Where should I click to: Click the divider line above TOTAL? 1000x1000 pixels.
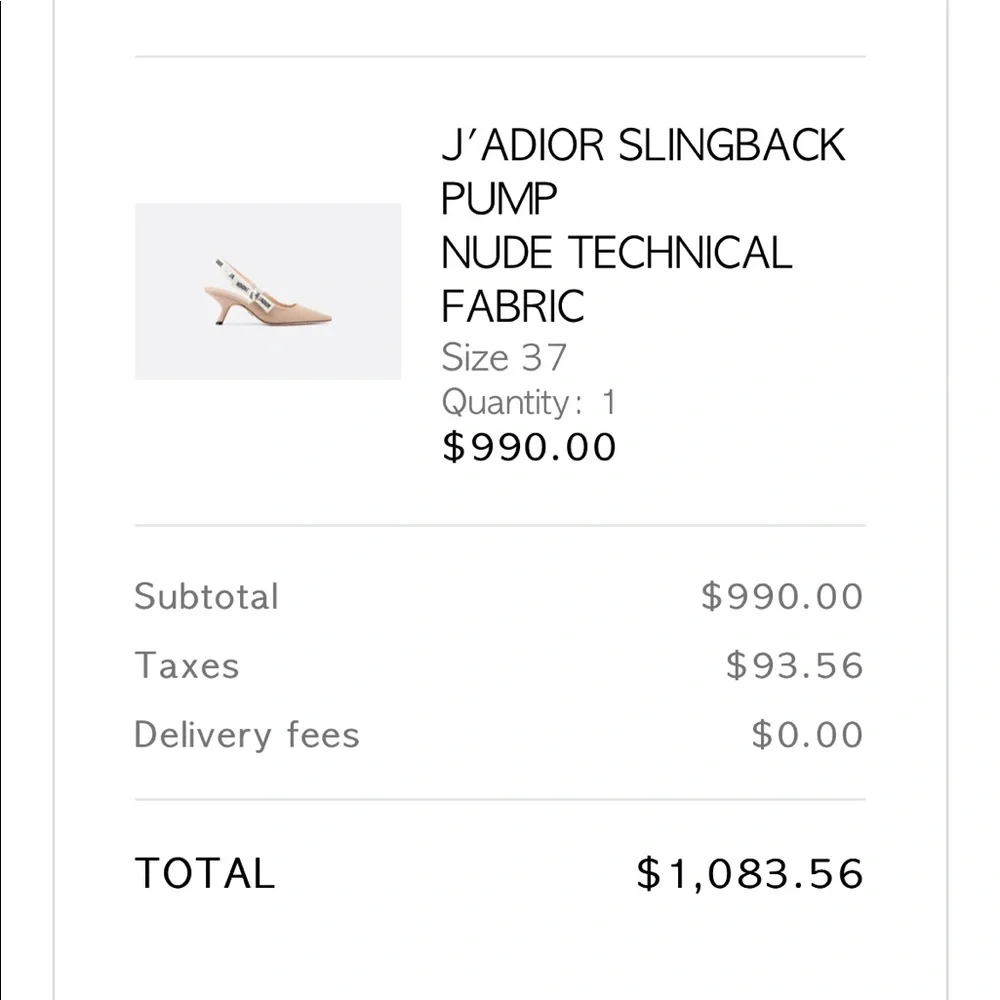[x=500, y=799]
